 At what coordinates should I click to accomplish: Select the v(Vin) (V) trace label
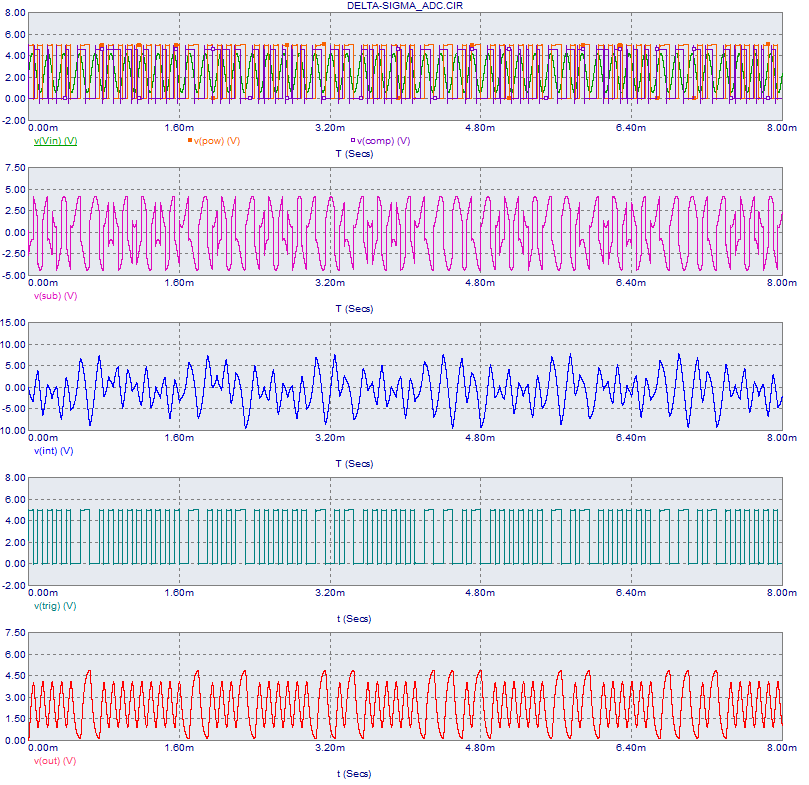click(55, 141)
